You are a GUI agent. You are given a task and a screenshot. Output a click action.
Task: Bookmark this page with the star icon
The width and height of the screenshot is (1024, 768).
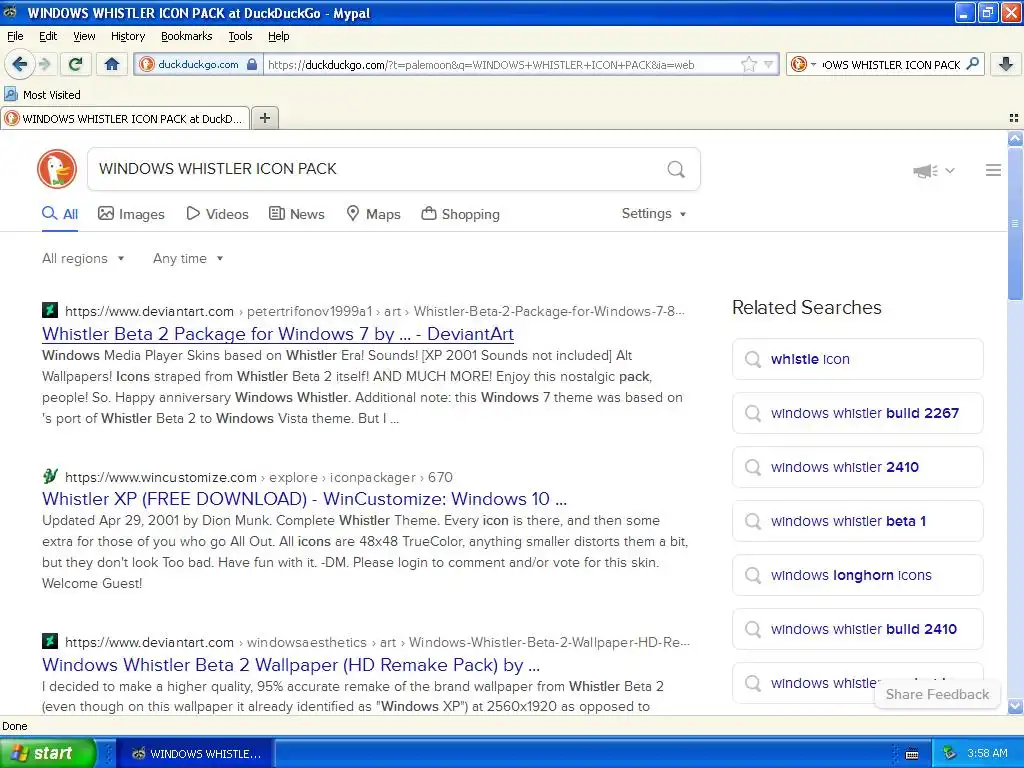(x=748, y=64)
